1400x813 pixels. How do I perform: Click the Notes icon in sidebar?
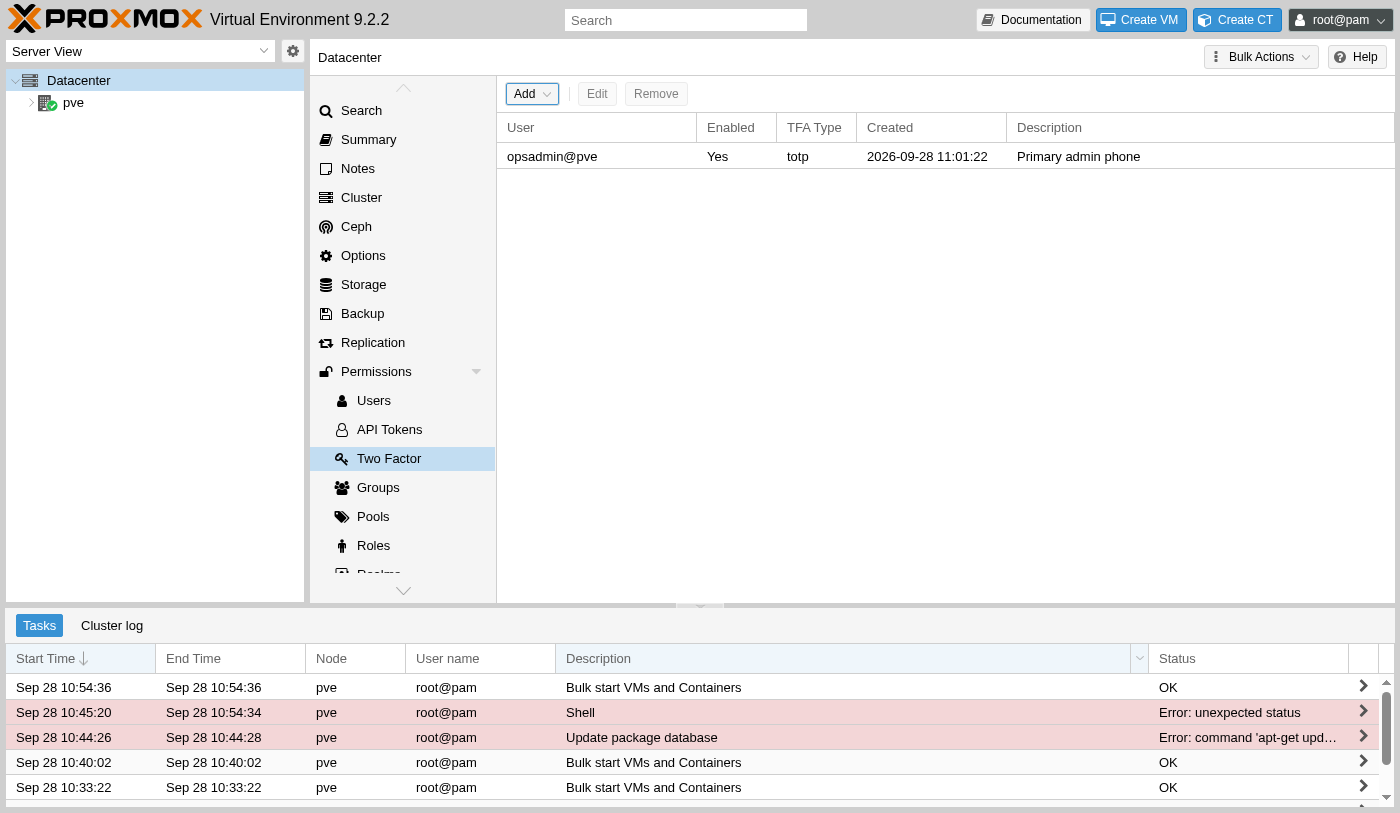point(326,169)
